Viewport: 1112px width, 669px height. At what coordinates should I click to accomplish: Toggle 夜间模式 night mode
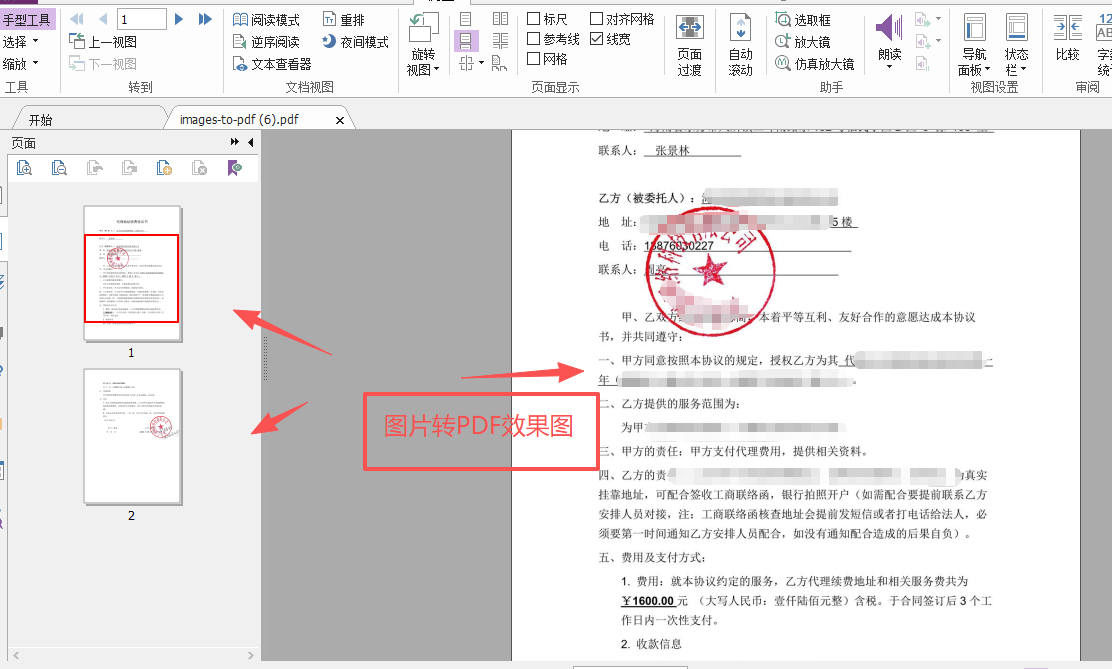[355, 42]
